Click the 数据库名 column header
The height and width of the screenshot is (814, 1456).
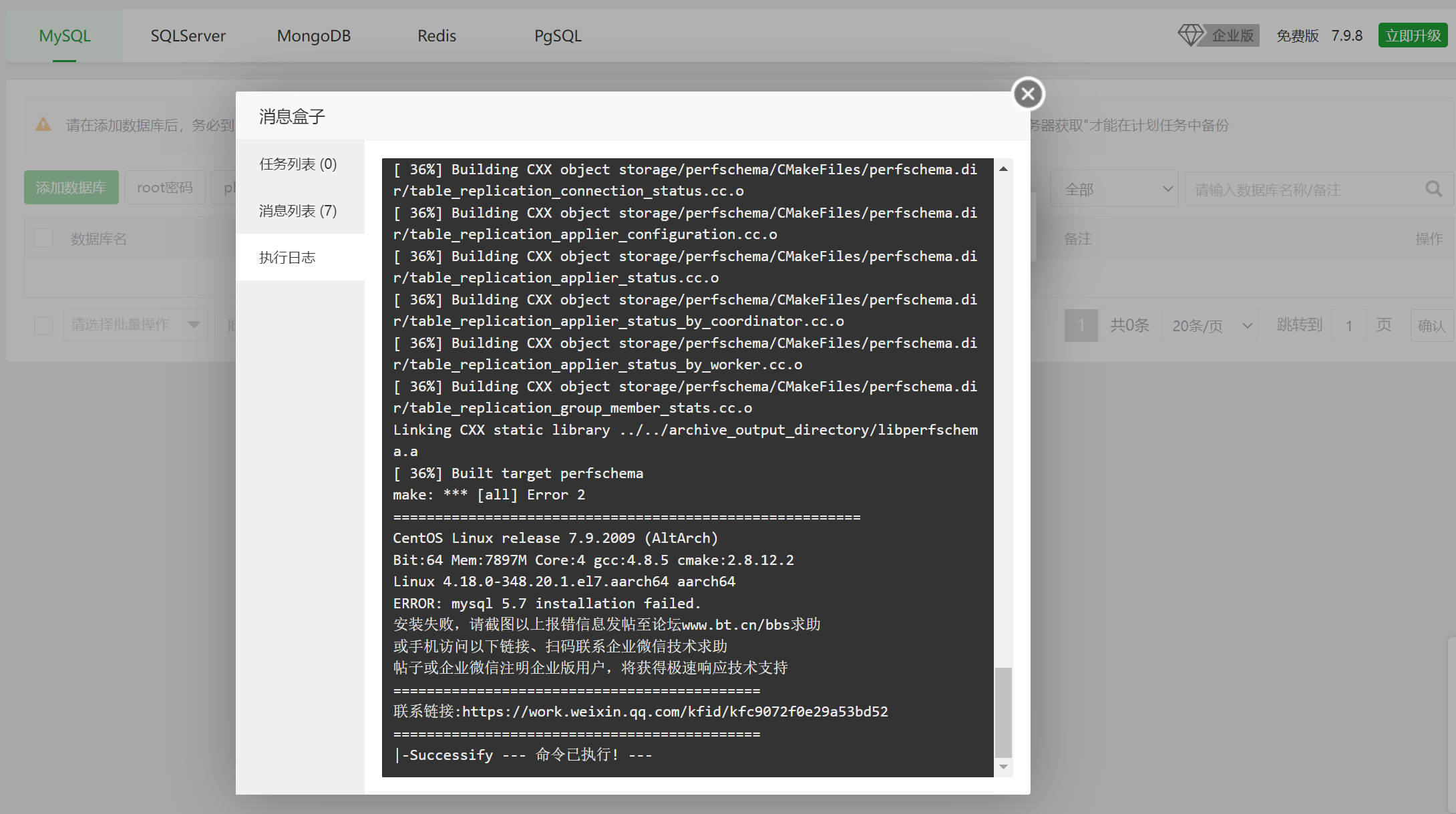click(99, 238)
